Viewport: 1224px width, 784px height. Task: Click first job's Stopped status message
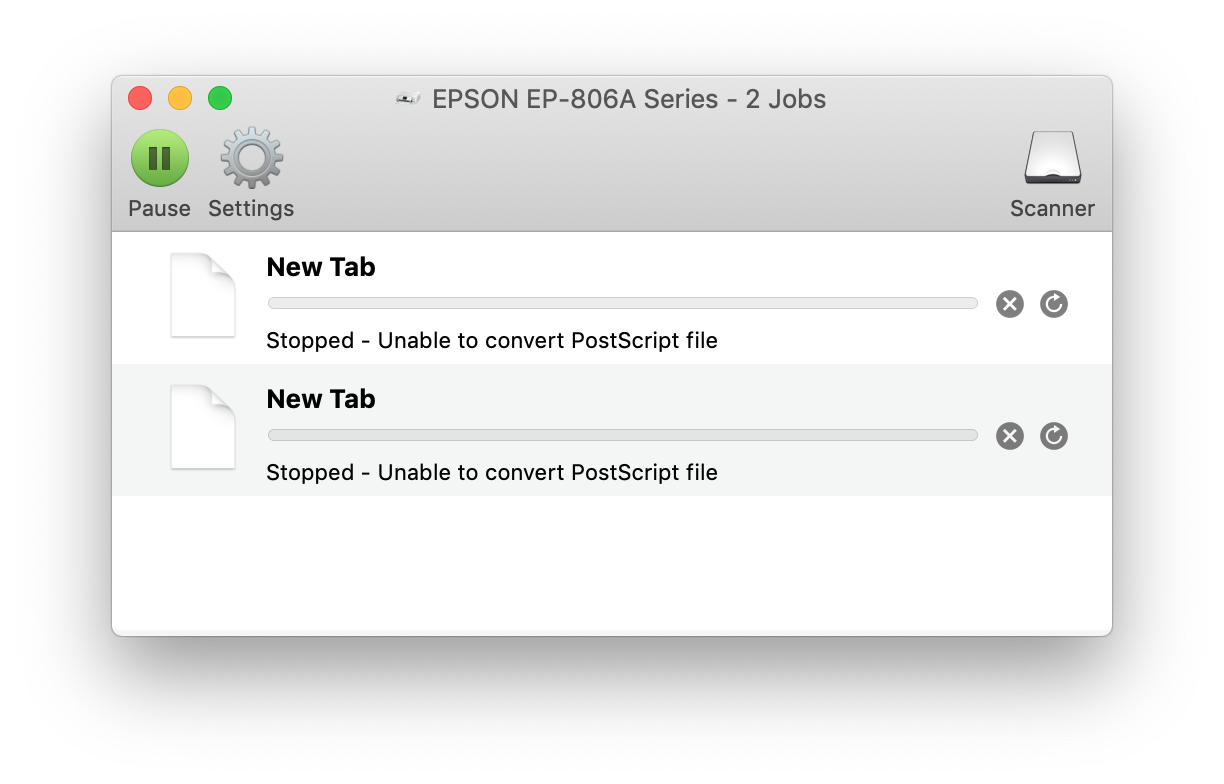[492, 341]
